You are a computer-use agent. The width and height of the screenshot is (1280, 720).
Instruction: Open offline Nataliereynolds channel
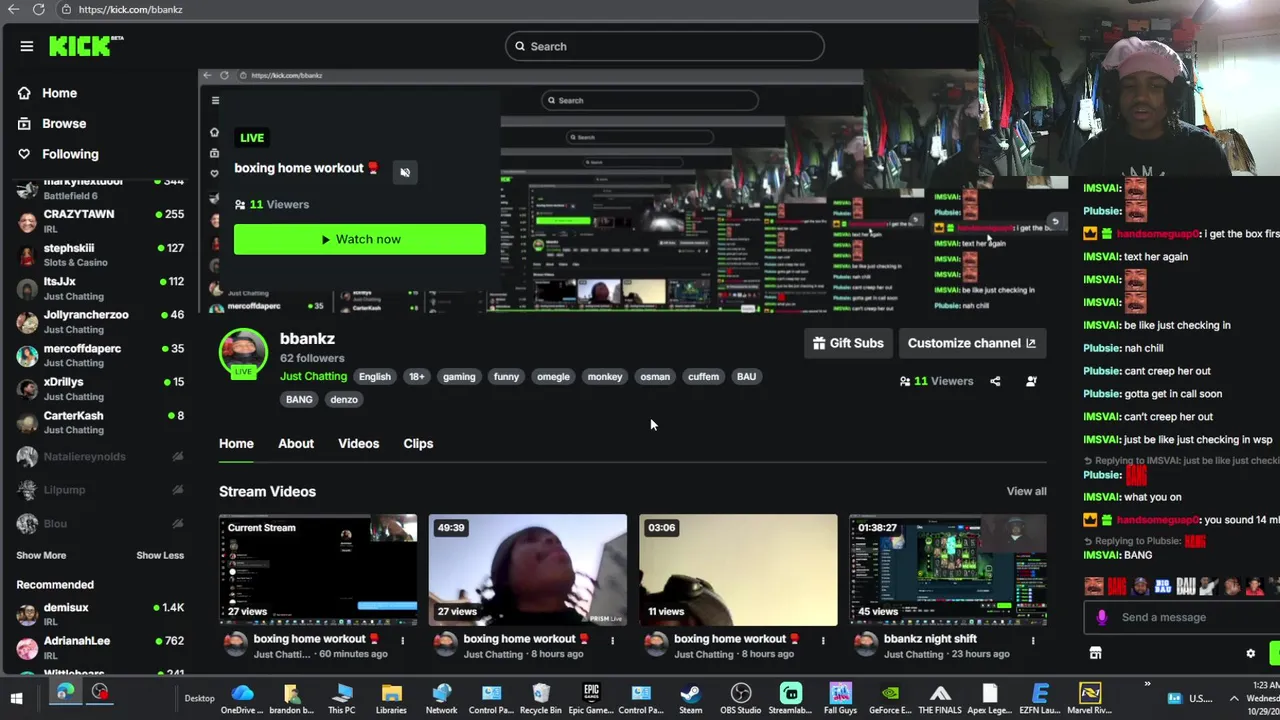coord(100,456)
